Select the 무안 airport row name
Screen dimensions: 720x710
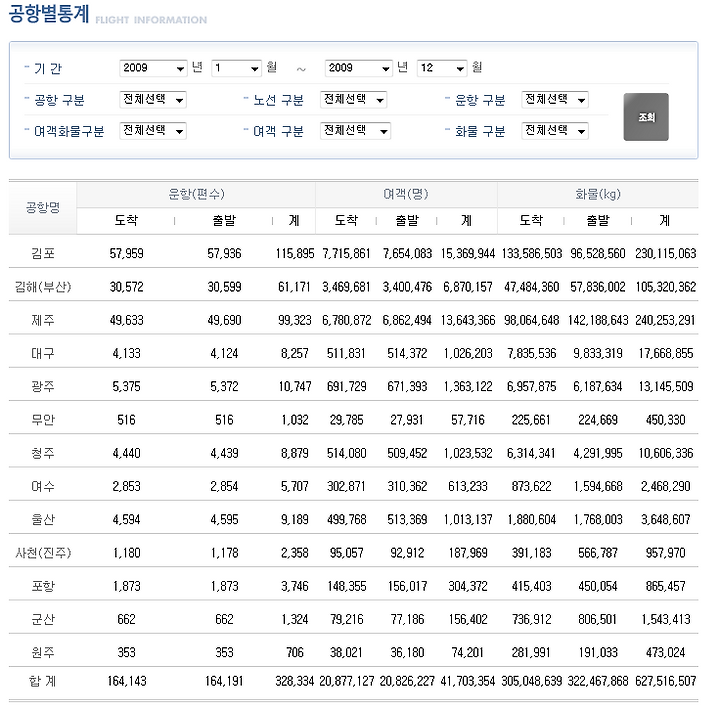point(43,420)
